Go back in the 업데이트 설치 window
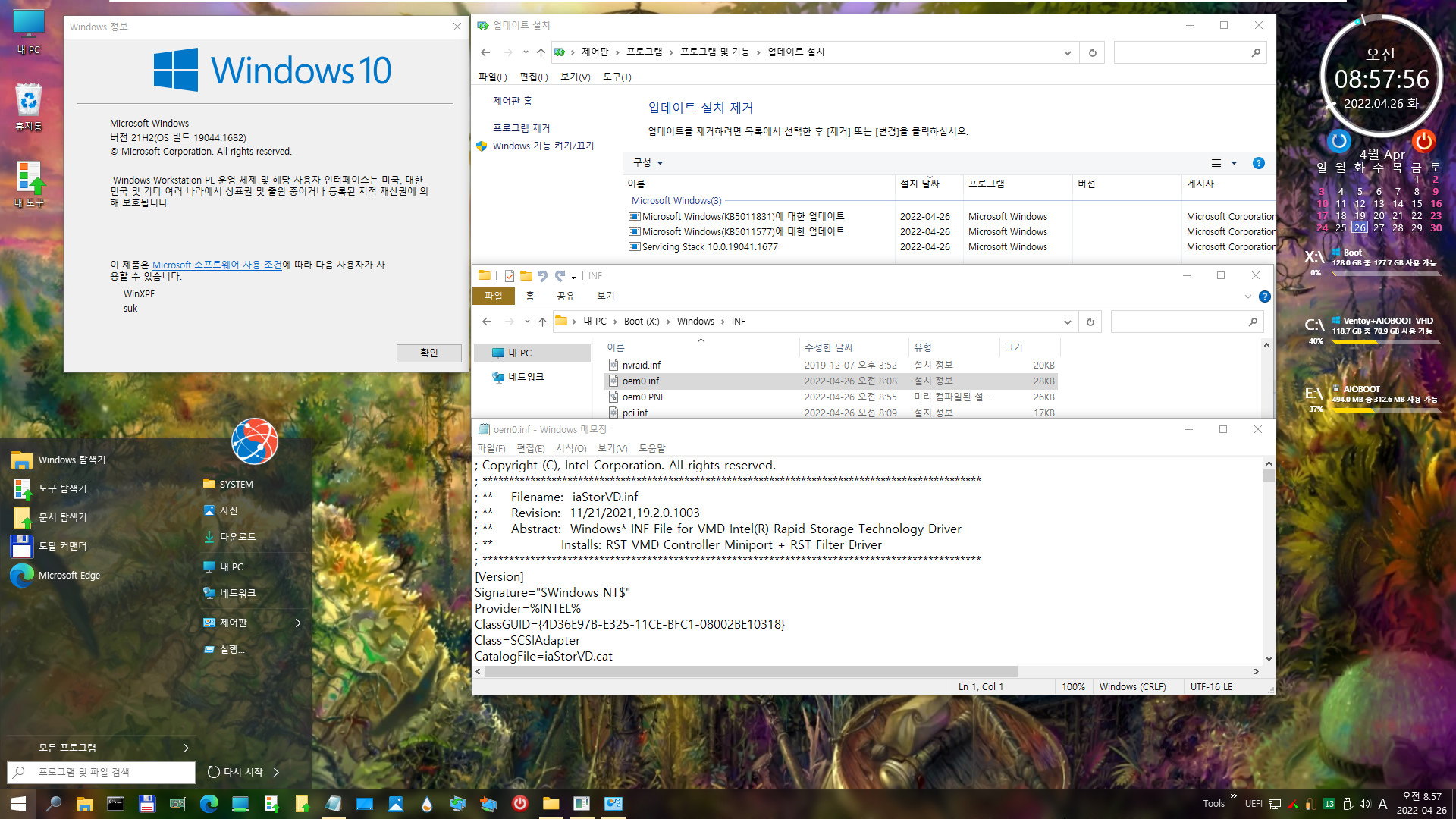1456x819 pixels. pyautogui.click(x=485, y=52)
